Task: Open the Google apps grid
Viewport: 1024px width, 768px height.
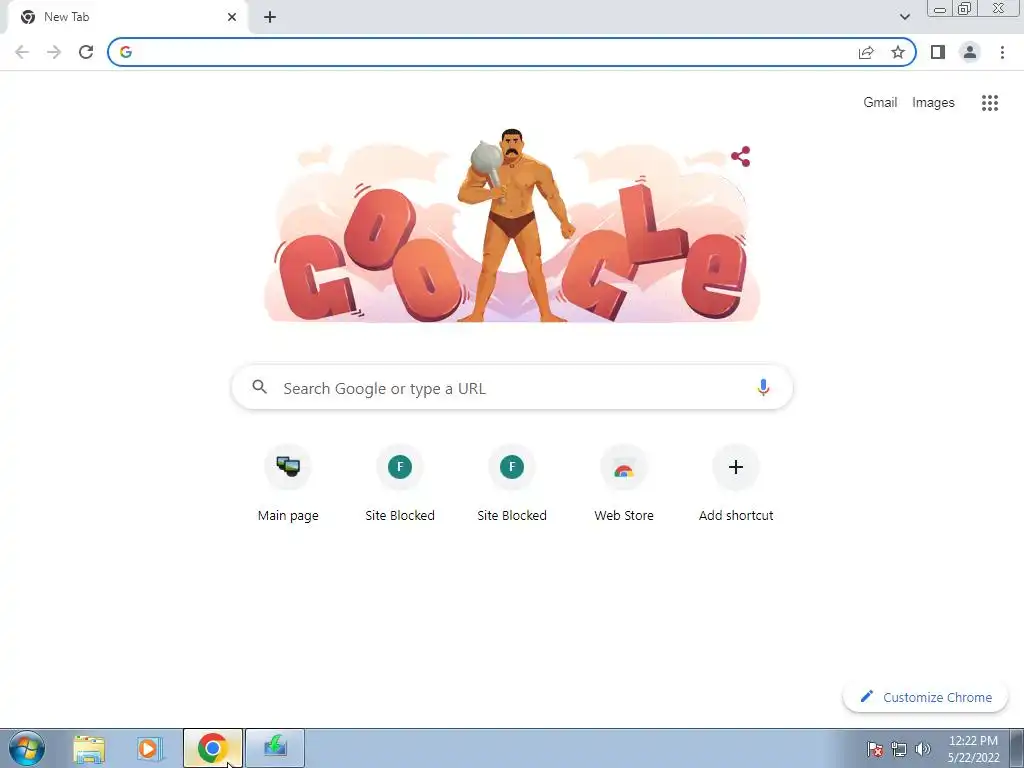Action: click(x=990, y=103)
